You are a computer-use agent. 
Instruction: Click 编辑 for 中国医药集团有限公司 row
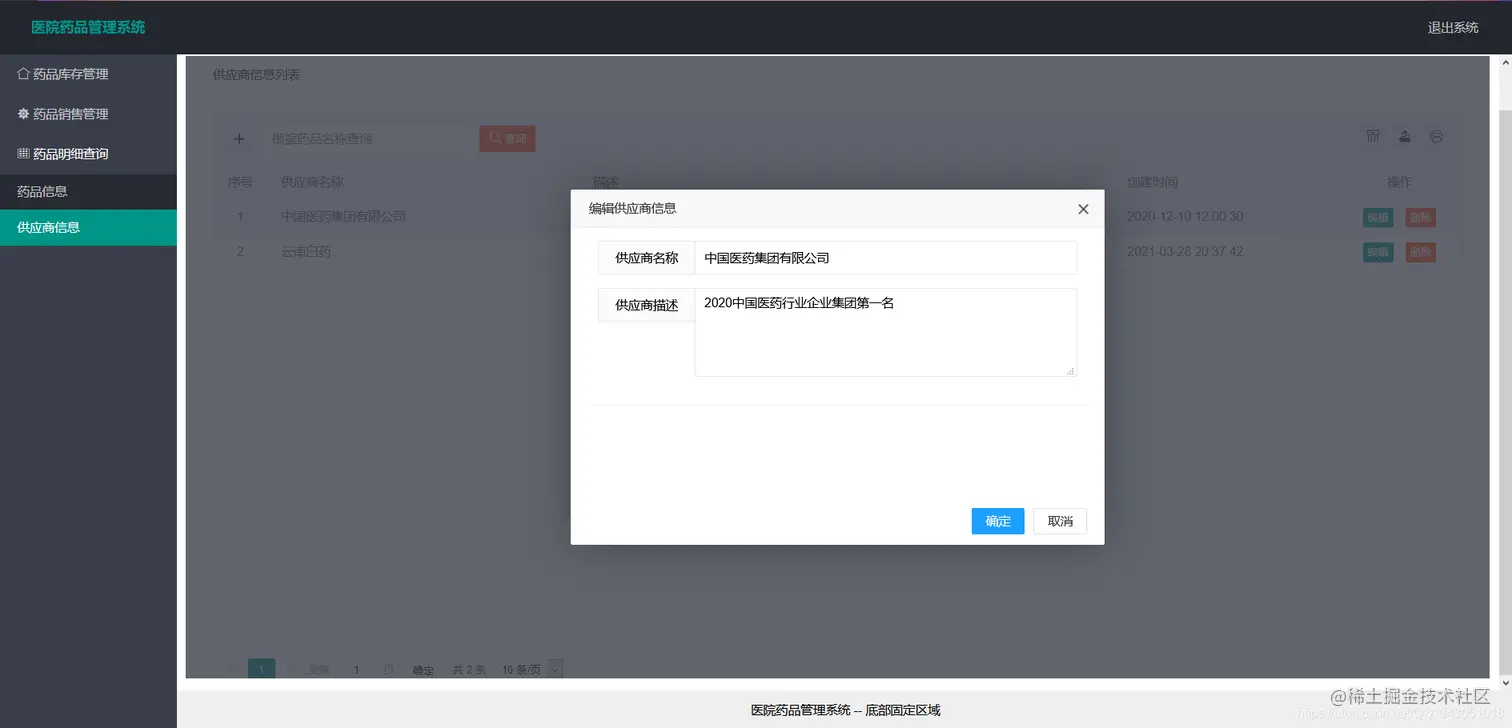(1378, 217)
